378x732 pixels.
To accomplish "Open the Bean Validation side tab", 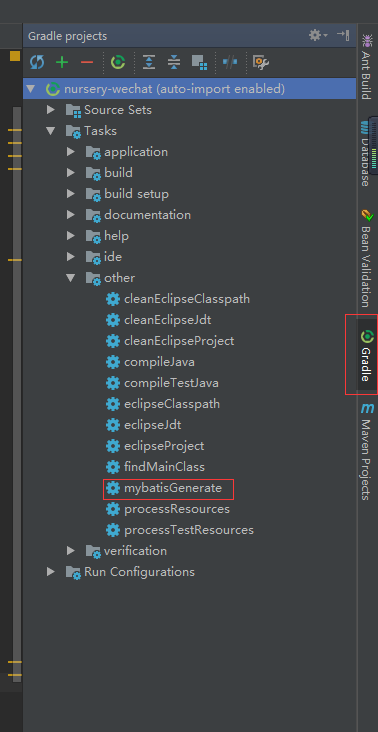I will (367, 258).
